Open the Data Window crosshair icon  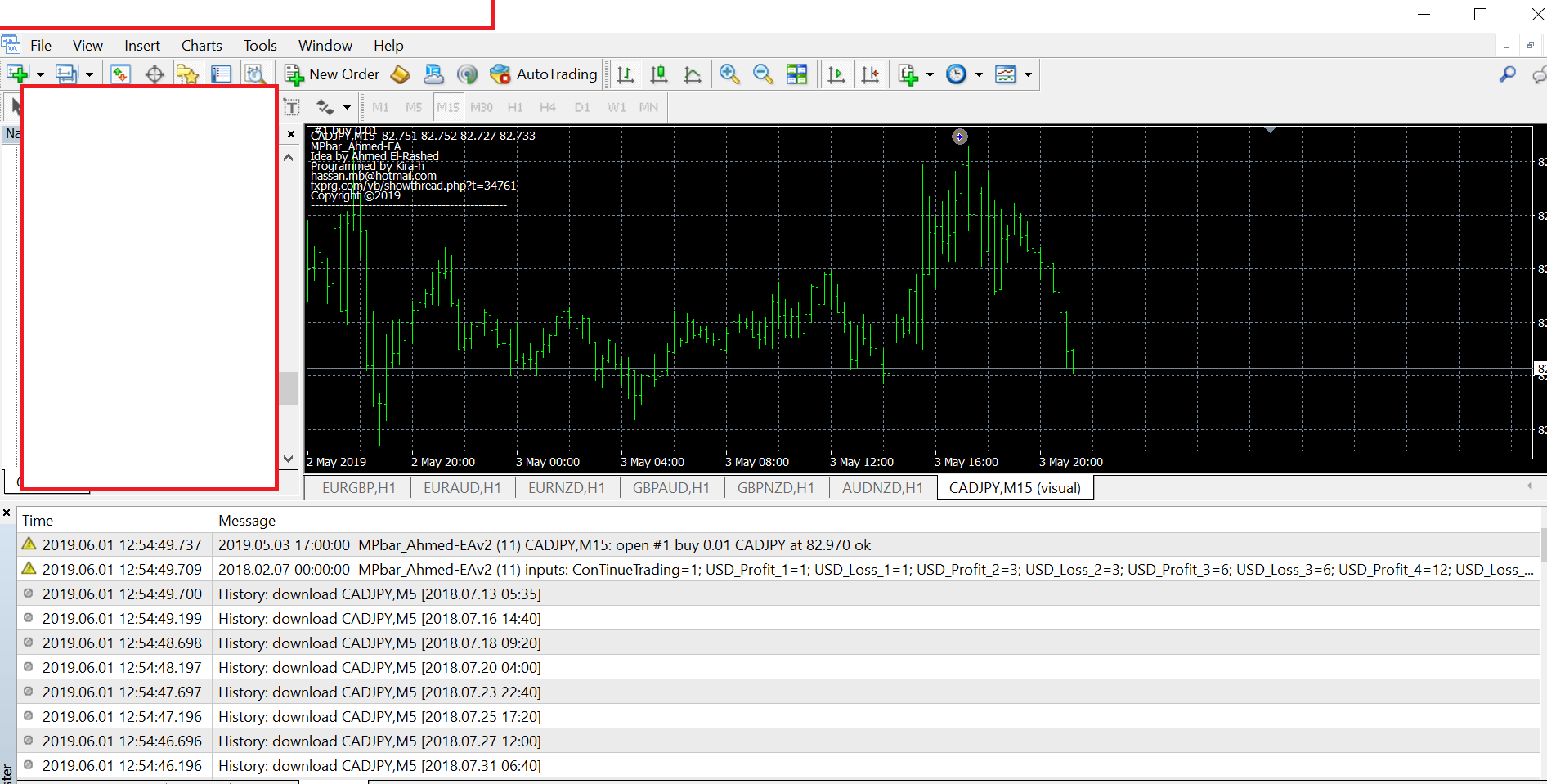pyautogui.click(x=155, y=74)
